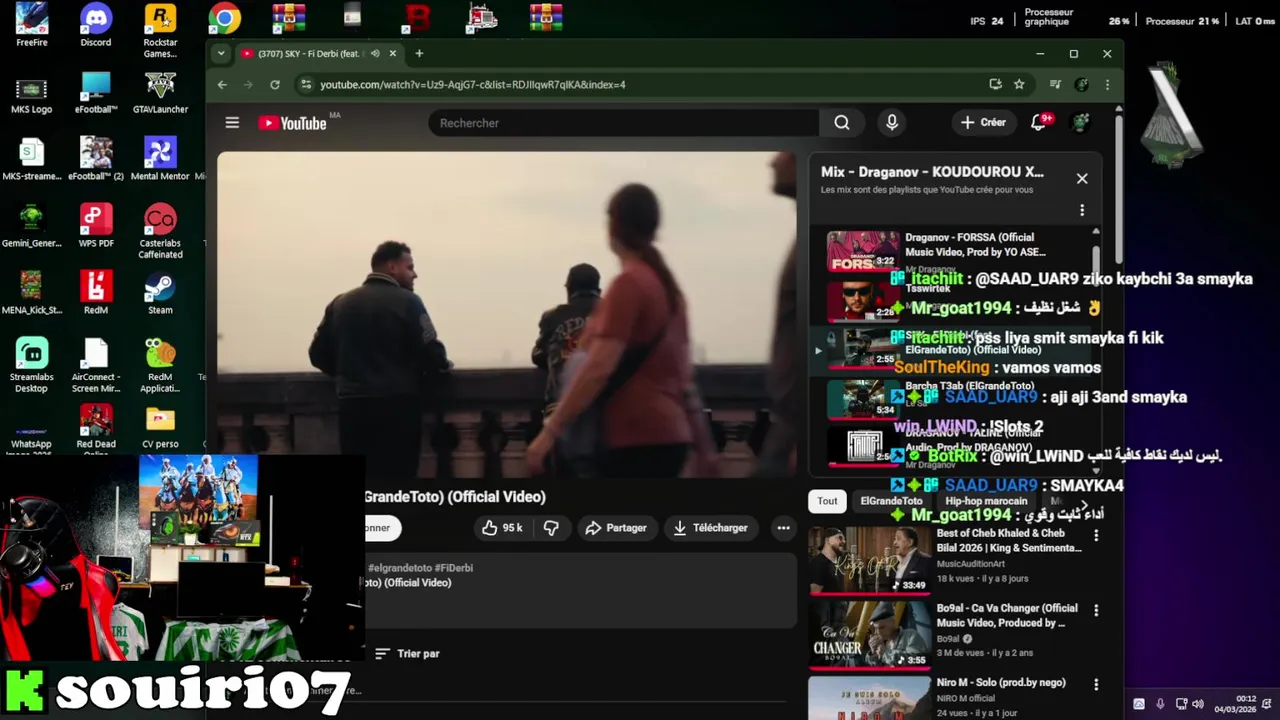Open the Niro M - Solo video title
The image size is (1280, 720).
tap(1001, 683)
